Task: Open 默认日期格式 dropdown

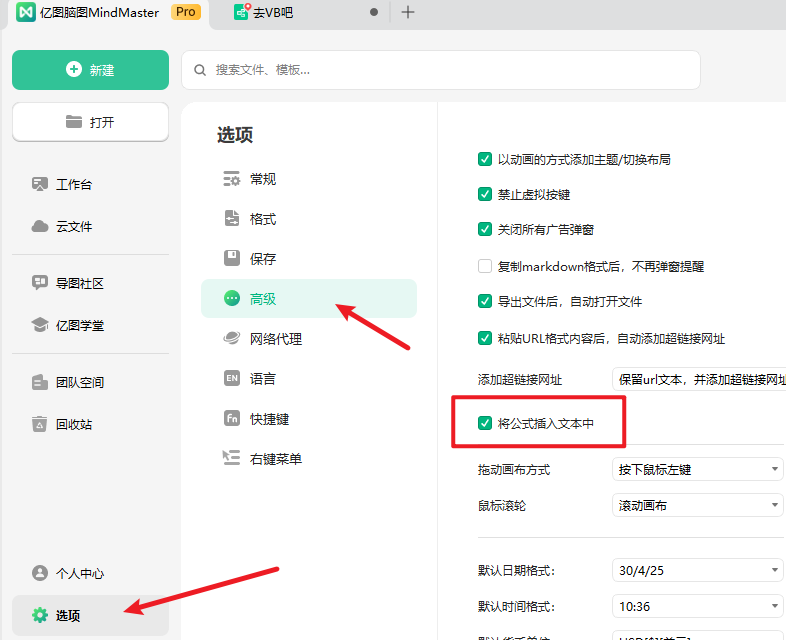Action: [x=697, y=570]
